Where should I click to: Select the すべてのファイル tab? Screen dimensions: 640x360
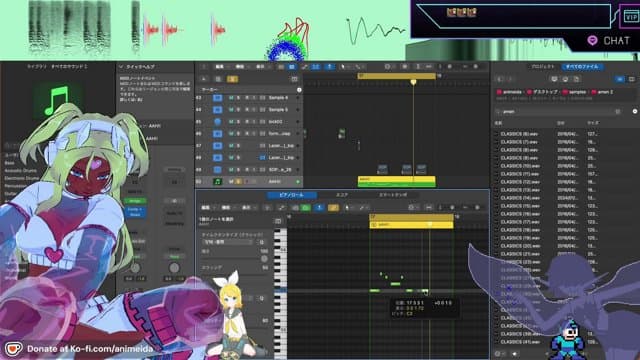583,67
